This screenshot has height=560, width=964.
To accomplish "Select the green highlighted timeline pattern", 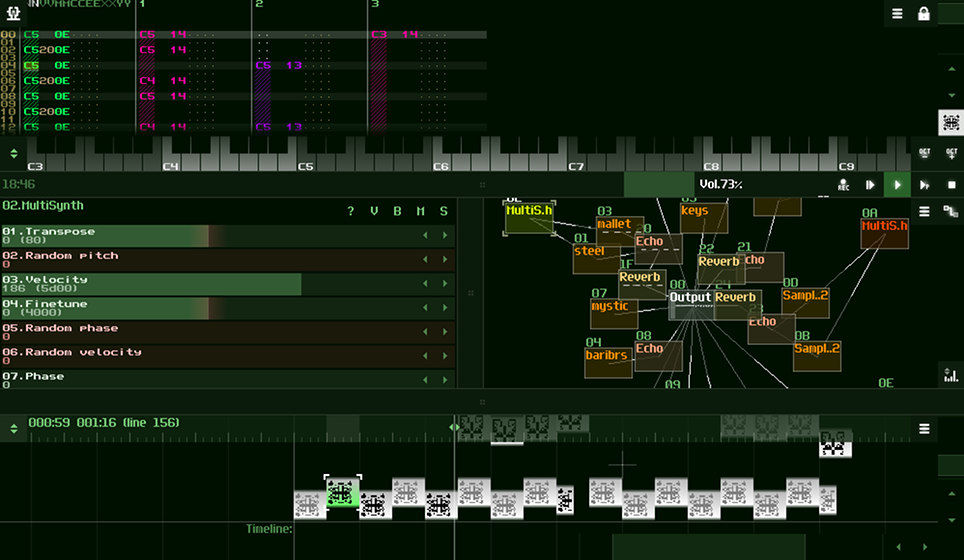I will (x=342, y=491).
